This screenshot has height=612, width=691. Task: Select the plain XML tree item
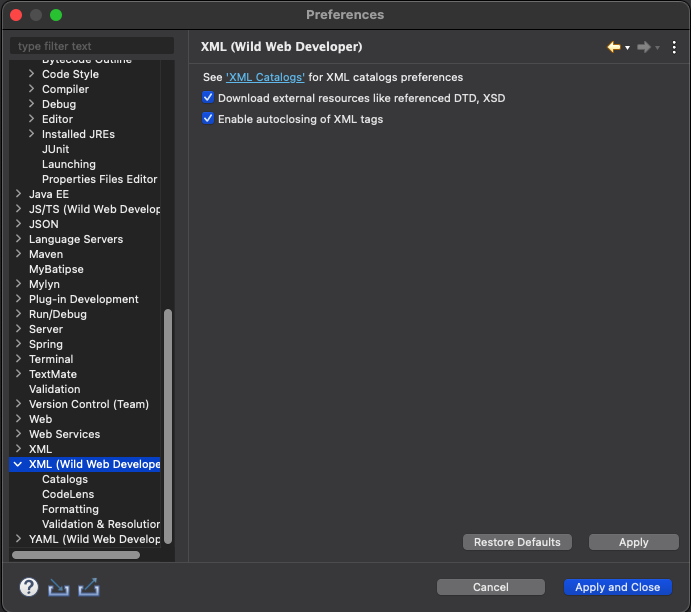tap(41, 449)
